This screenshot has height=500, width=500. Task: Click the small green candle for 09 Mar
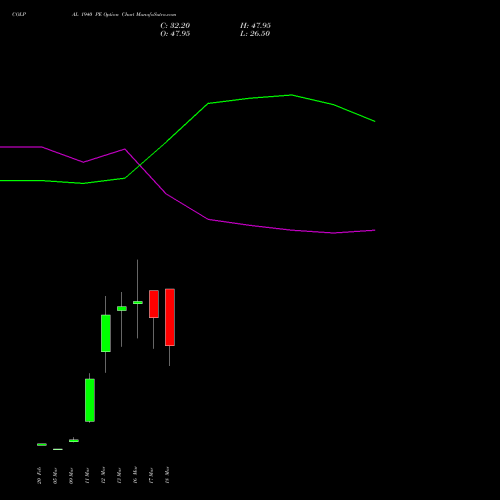[x=74, y=441]
